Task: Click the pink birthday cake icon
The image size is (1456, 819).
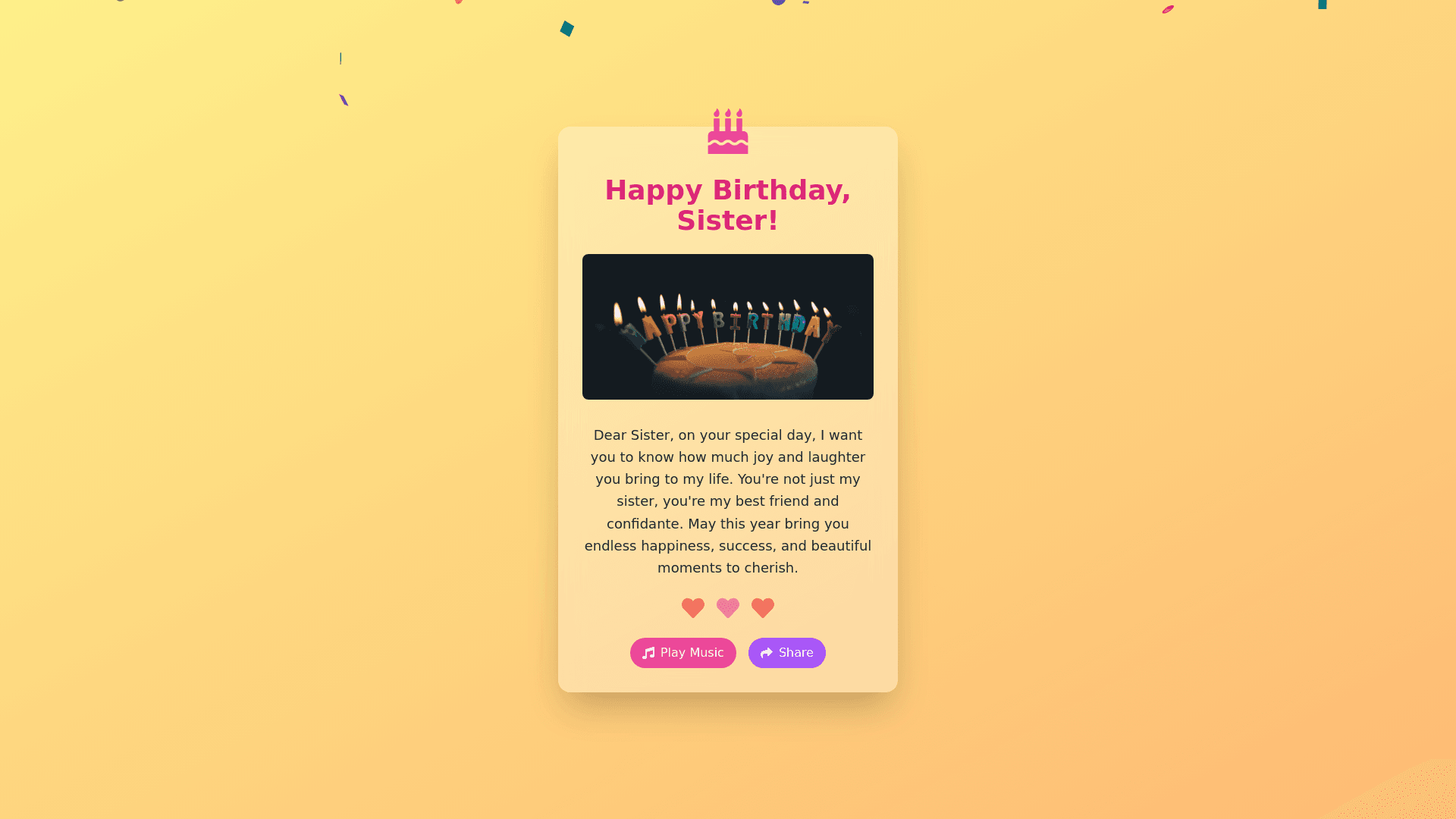Action: (728, 131)
